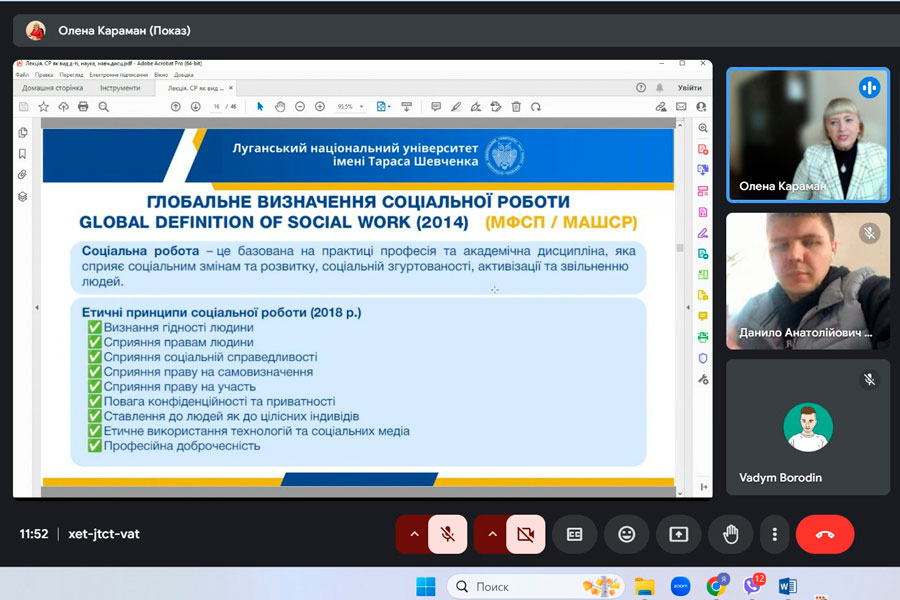The width and height of the screenshot is (900, 600).
Task: Open Find text magnifier in Acrobat toolbar
Action: (x=103, y=107)
